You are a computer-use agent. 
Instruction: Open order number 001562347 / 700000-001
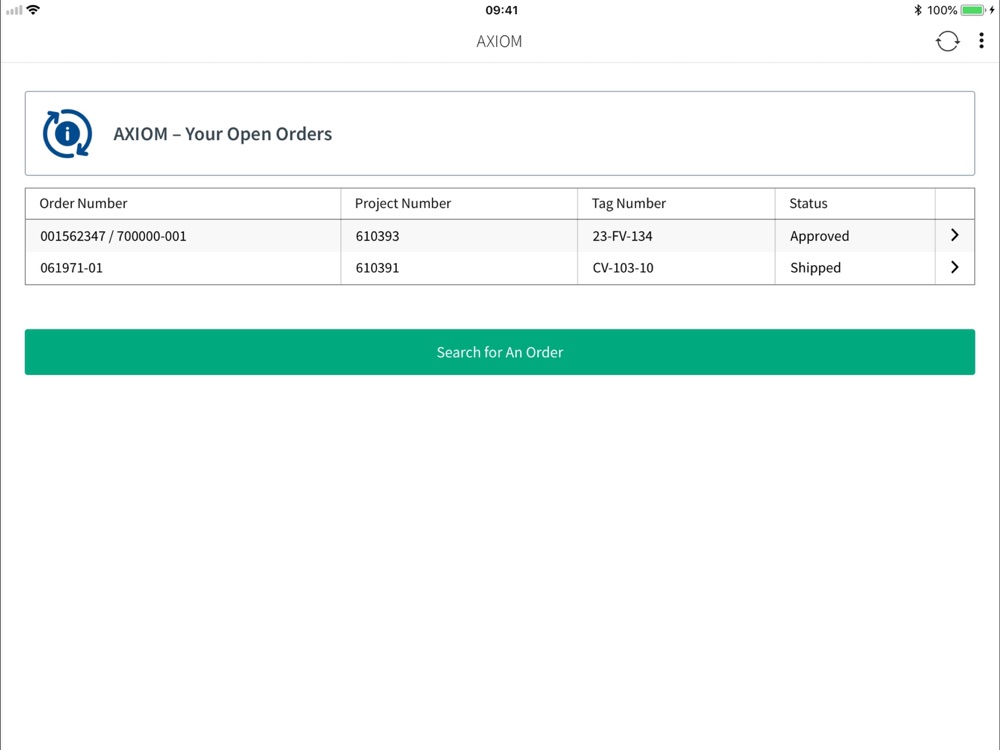point(113,236)
